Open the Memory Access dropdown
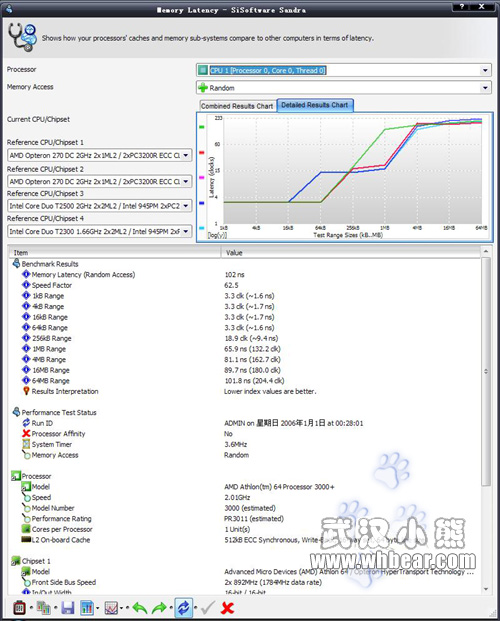Image resolution: width=500 pixels, height=621 pixels. (x=485, y=88)
